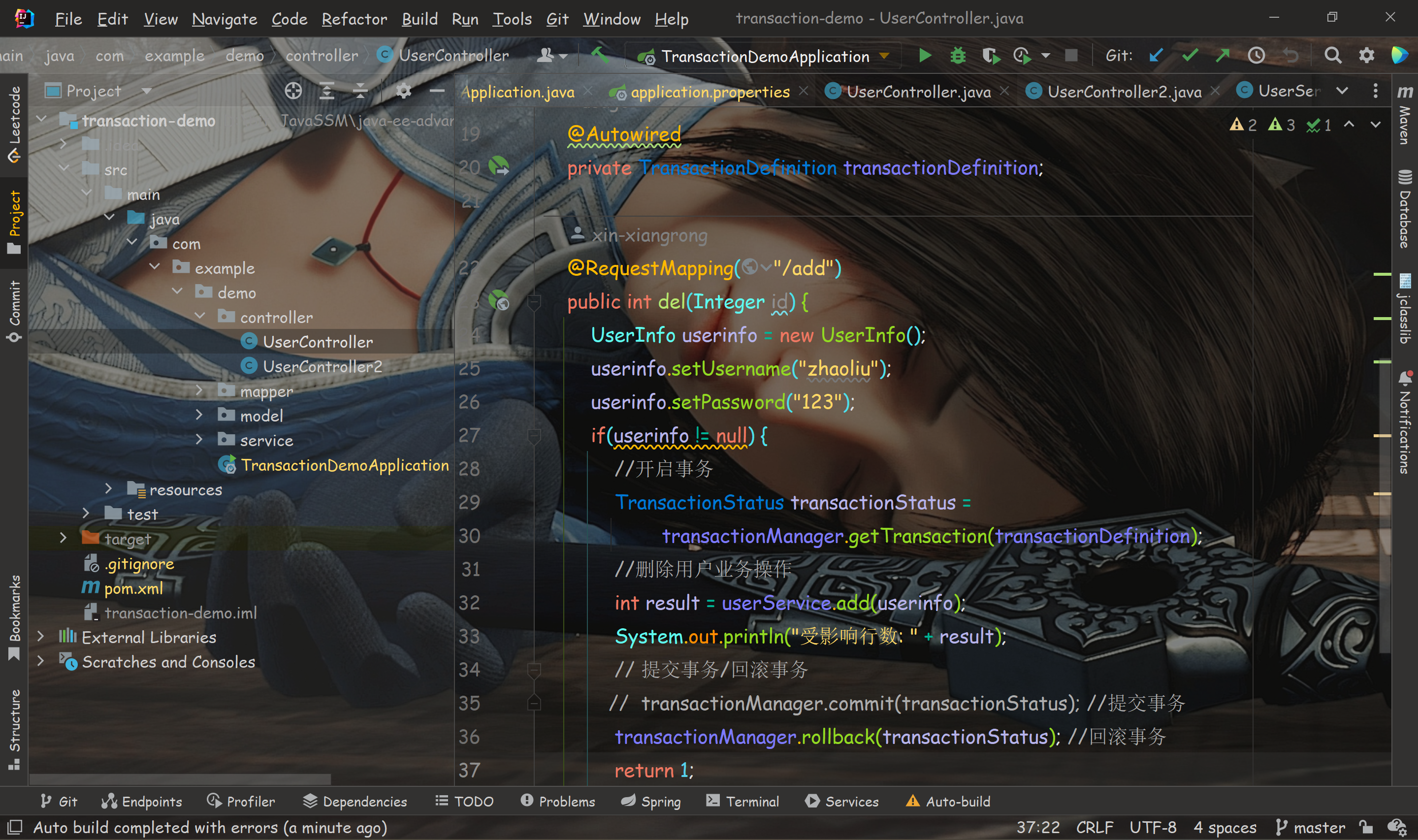Click CRLF line separator in status bar
The height and width of the screenshot is (840, 1418).
(1095, 828)
